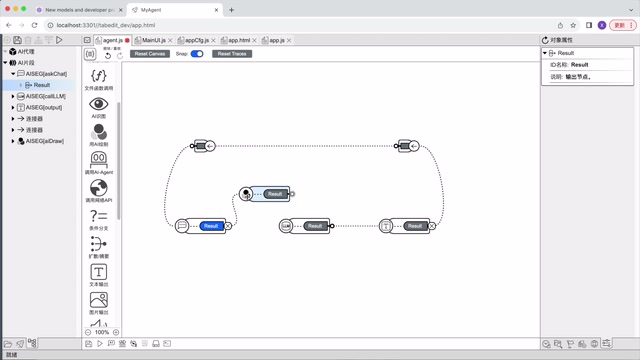Click the askChat node's speech bubble icon
This screenshot has width=640, height=360.
click(x=182, y=226)
